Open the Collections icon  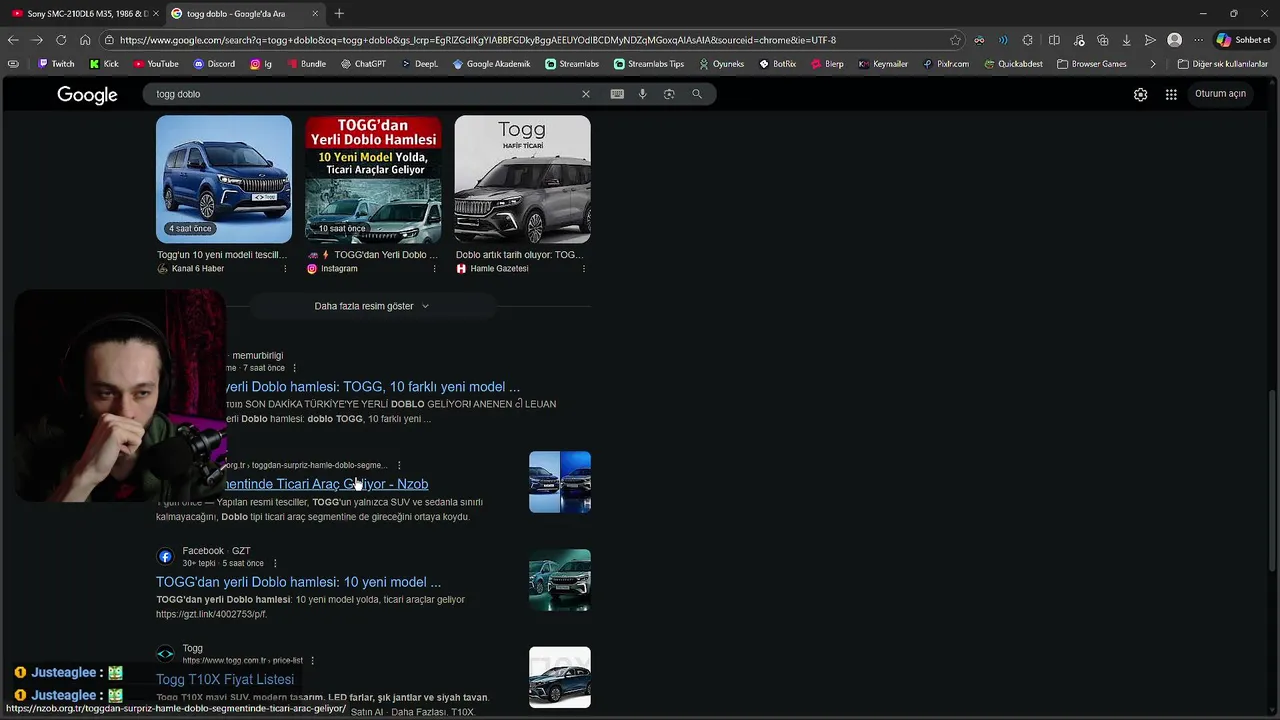[1102, 40]
